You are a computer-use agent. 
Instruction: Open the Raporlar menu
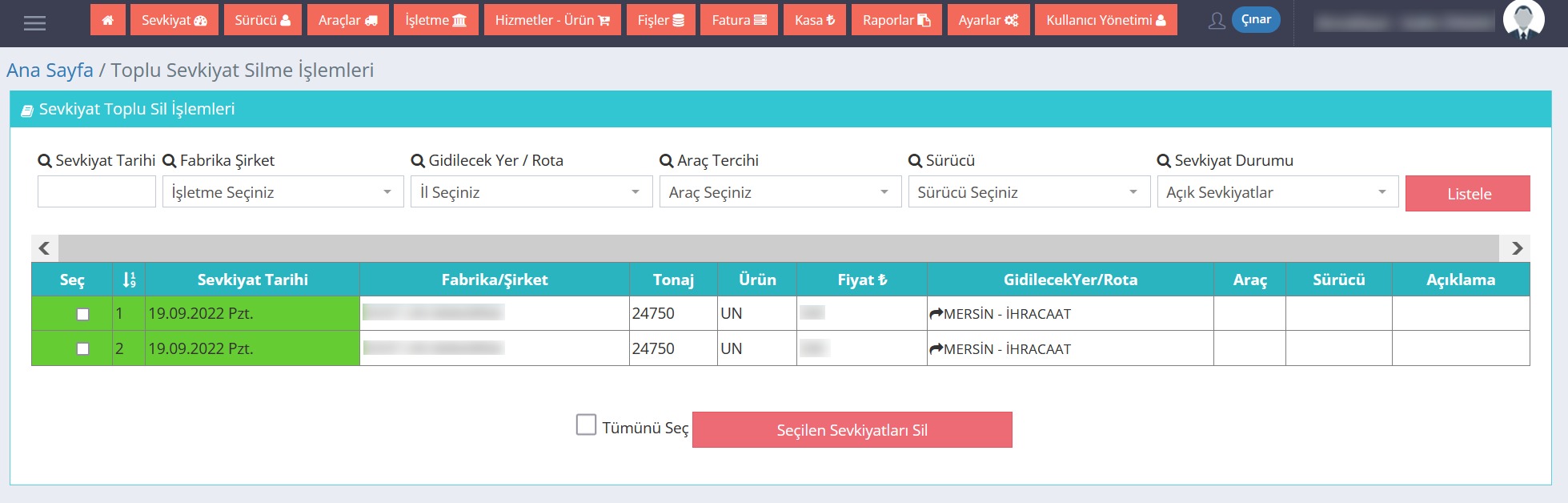[896, 20]
